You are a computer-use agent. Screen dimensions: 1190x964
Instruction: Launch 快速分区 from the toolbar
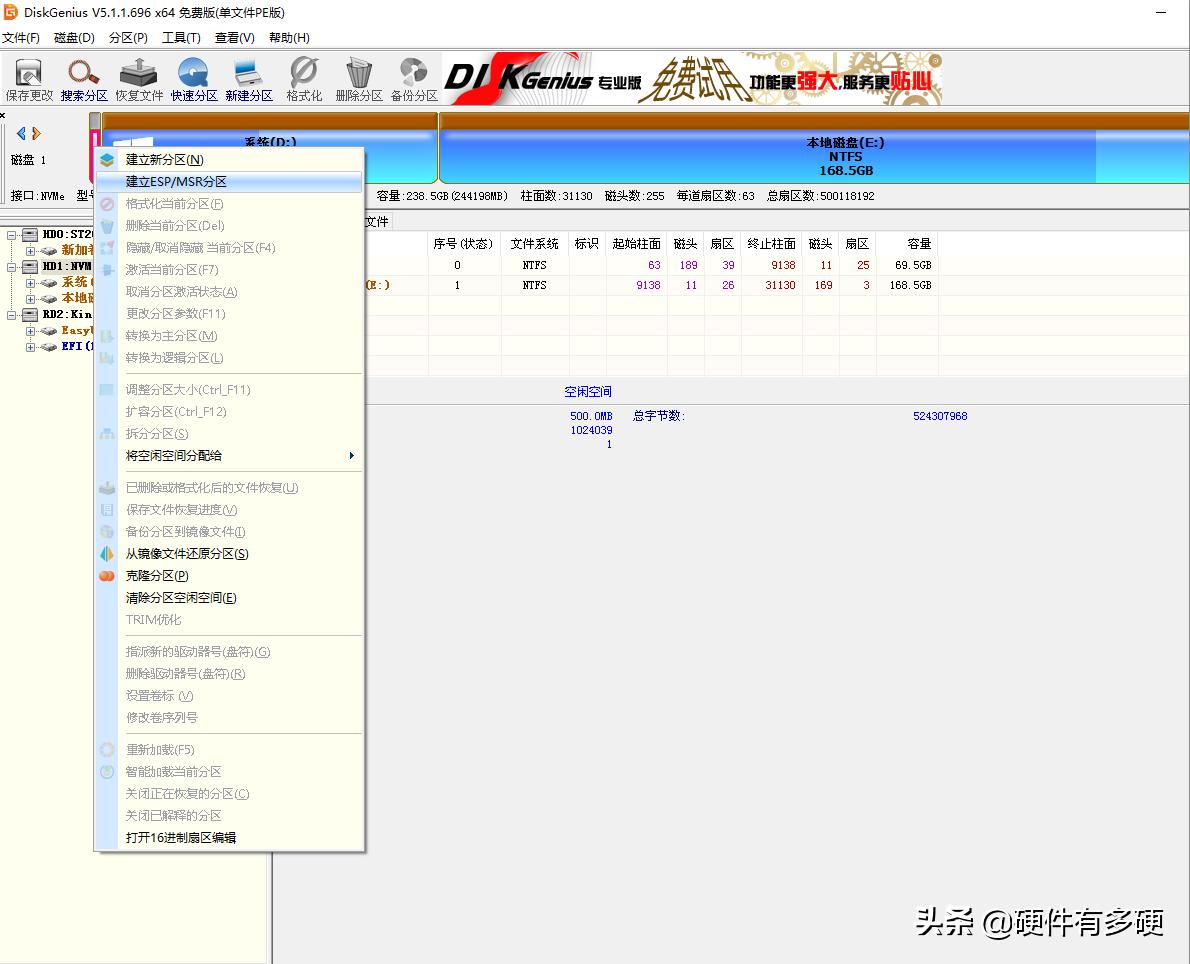pos(193,78)
